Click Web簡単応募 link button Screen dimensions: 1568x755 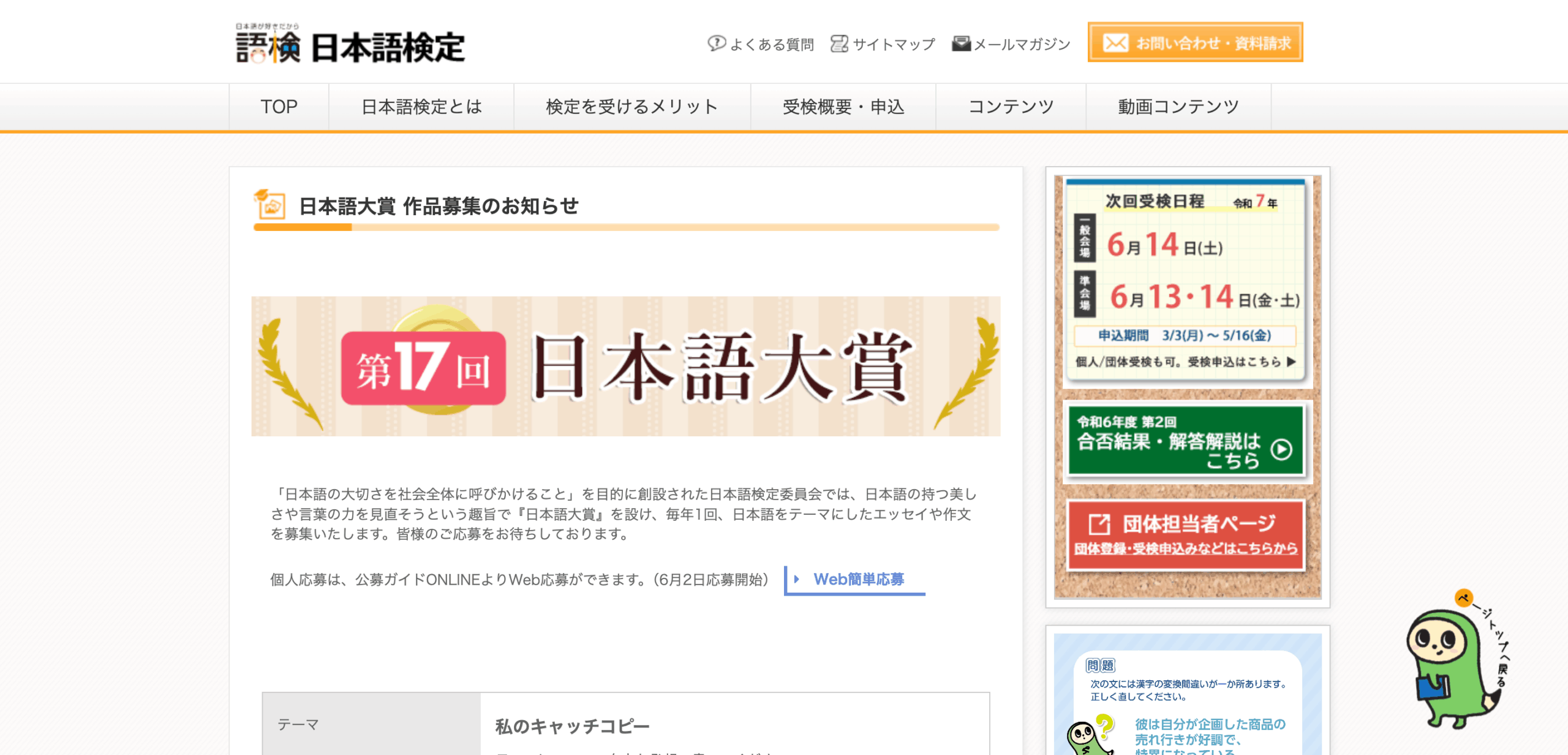coord(855,580)
